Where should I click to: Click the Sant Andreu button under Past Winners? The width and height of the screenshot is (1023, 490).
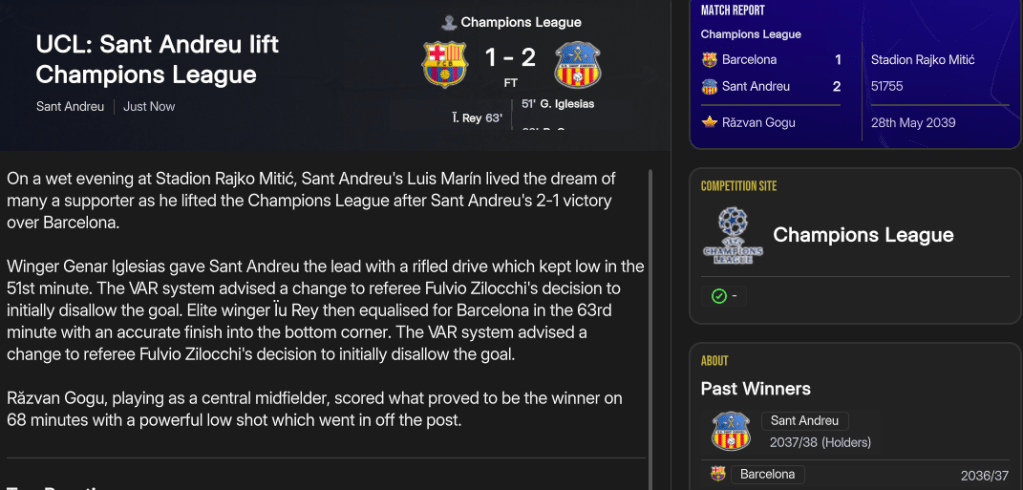tap(804, 421)
